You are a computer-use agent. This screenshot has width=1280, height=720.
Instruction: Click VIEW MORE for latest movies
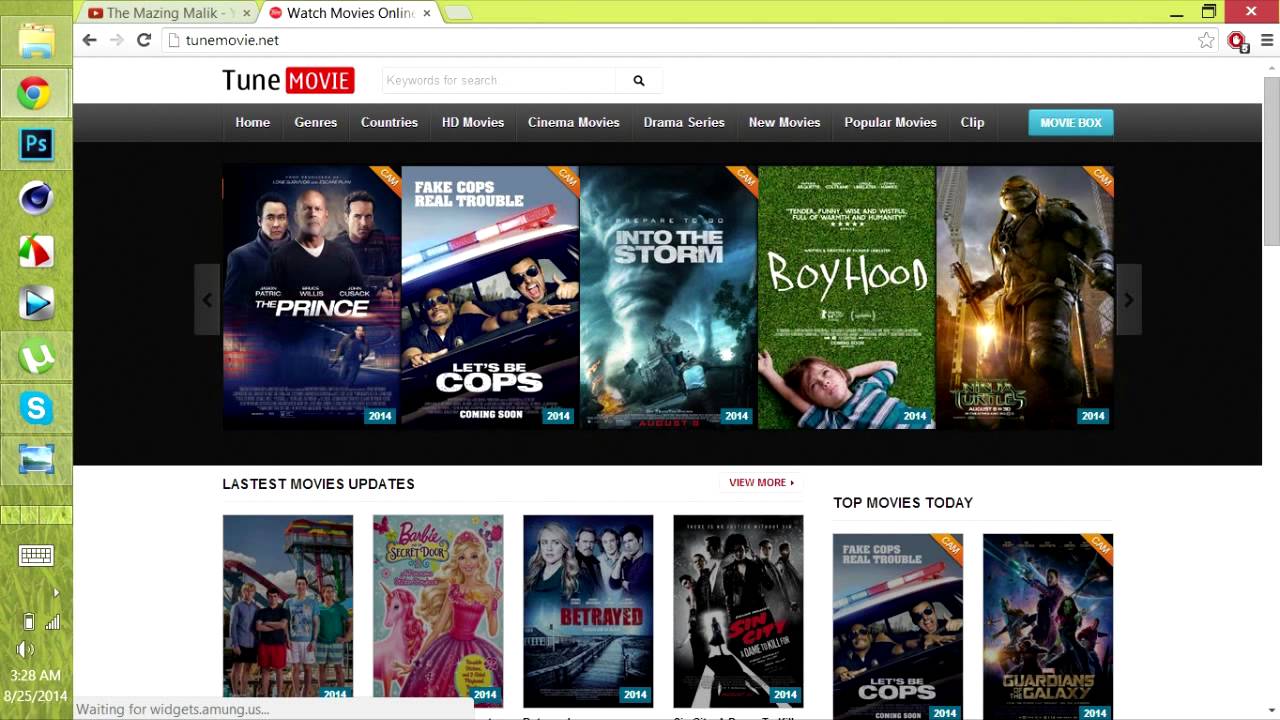761,483
